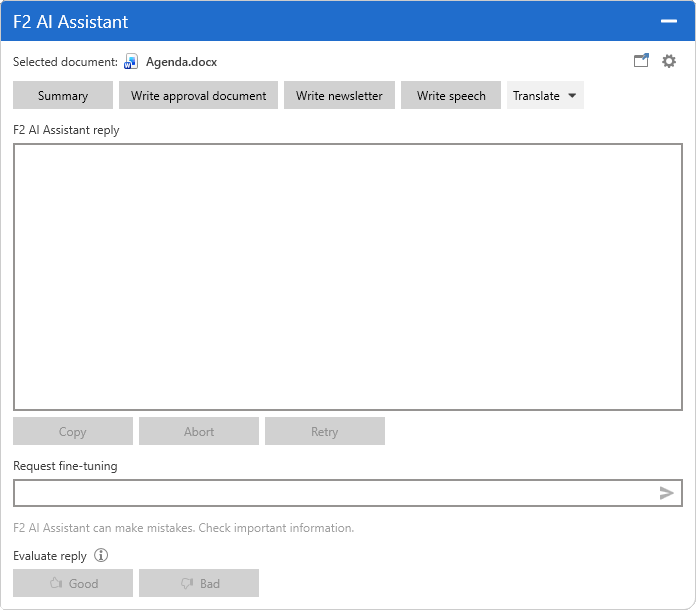
Task: Retry generating the reply
Action: (x=324, y=431)
